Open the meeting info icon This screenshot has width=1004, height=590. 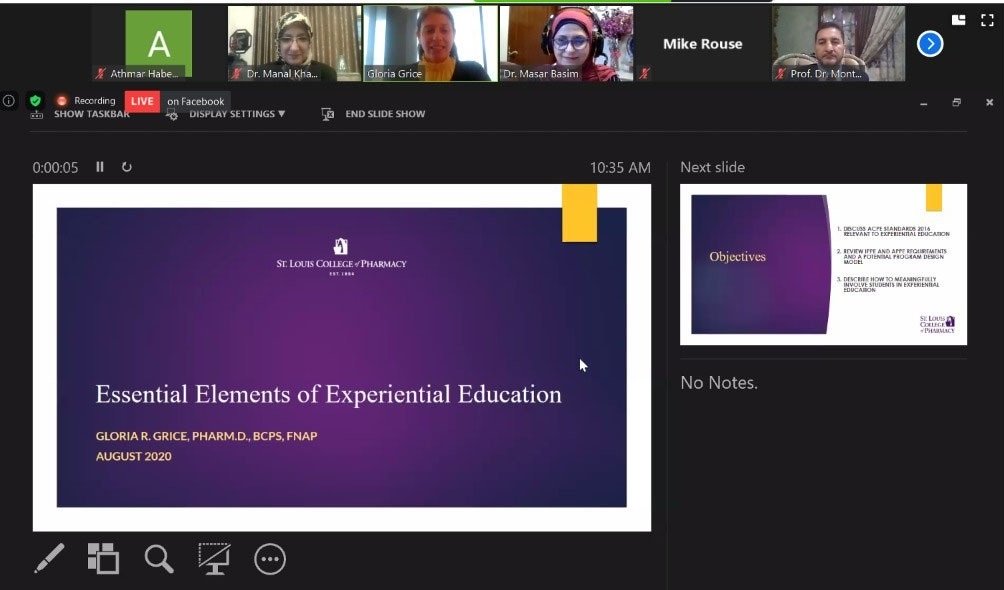coord(9,101)
